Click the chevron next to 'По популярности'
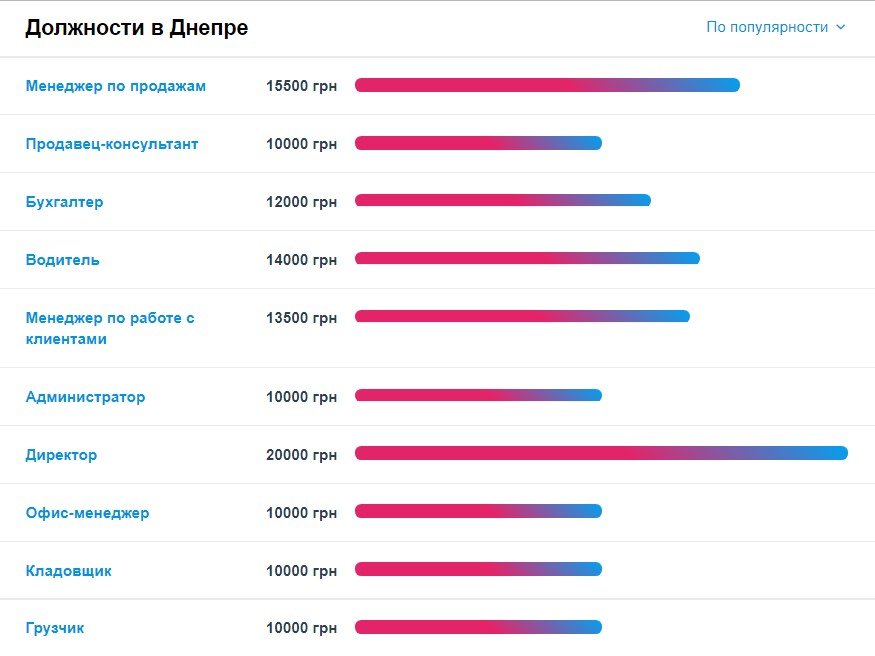This screenshot has width=875, height=656. tap(841, 27)
